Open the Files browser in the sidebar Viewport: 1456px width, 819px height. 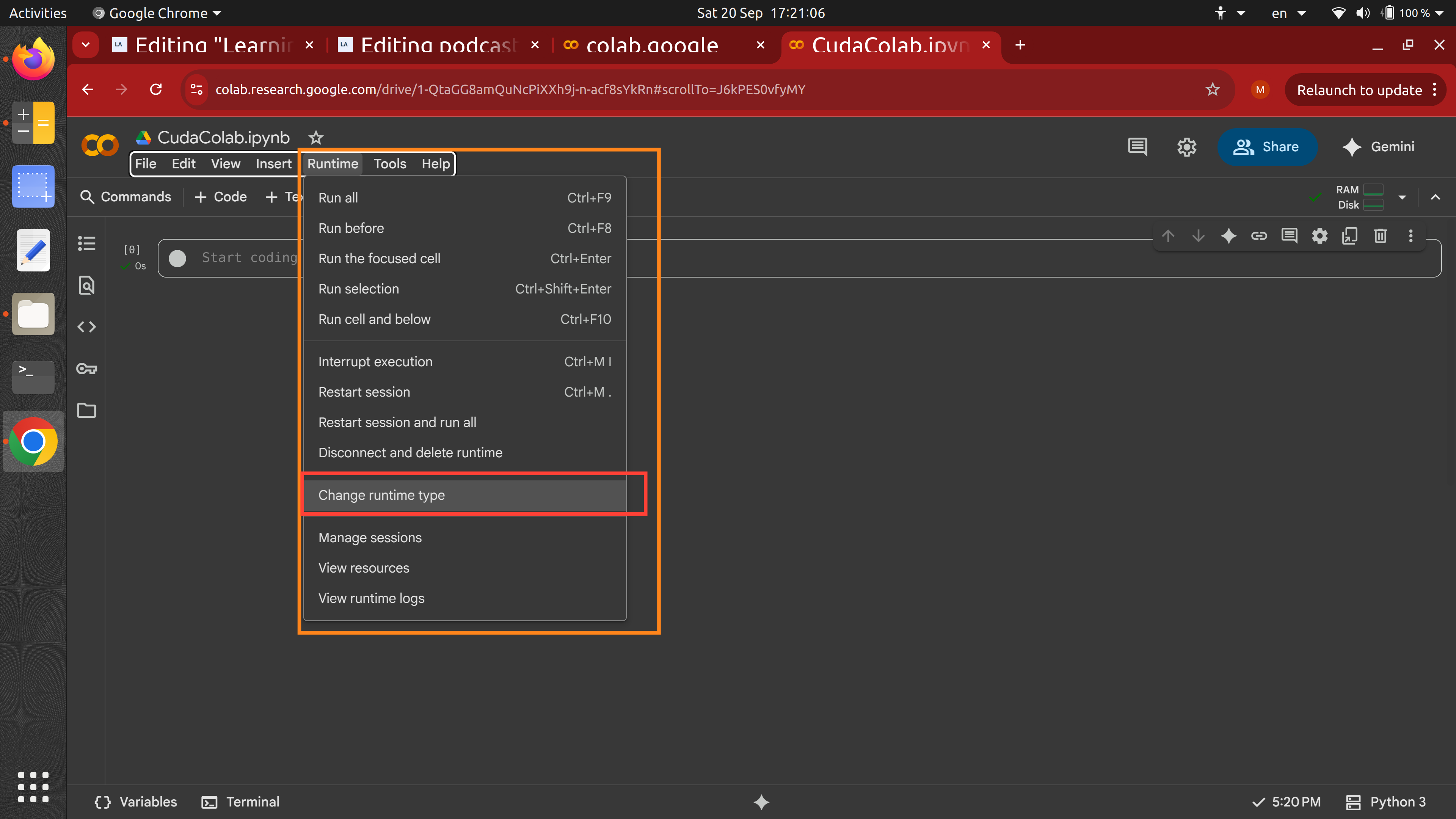pyautogui.click(x=86, y=410)
